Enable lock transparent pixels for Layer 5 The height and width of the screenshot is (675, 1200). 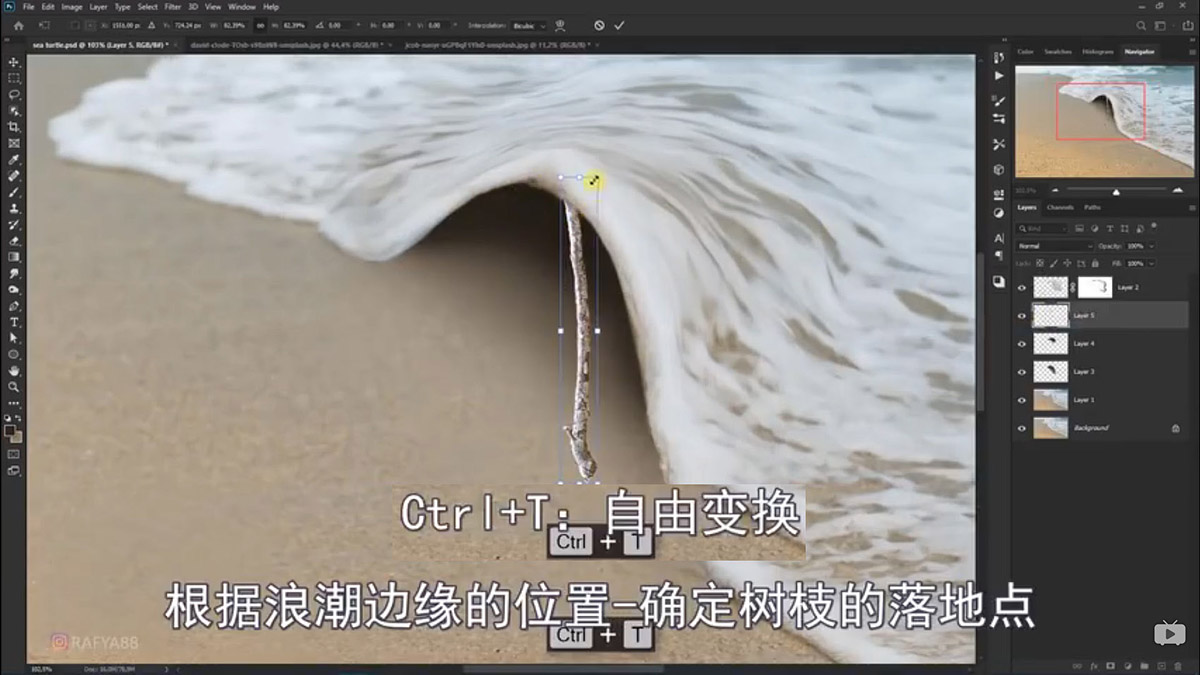tap(1038, 263)
